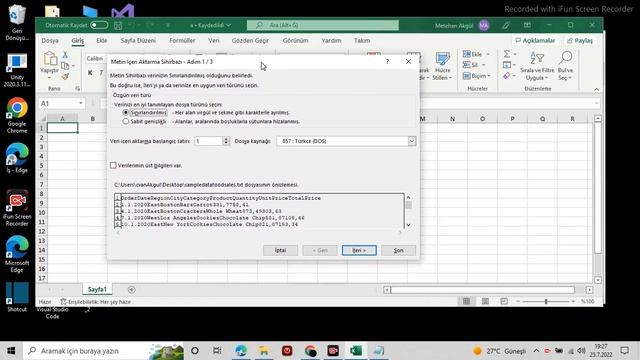Toggle the Otomatik Kaydet switch
Image resolution: width=640 pixels, height=360 pixels.
[99, 25]
